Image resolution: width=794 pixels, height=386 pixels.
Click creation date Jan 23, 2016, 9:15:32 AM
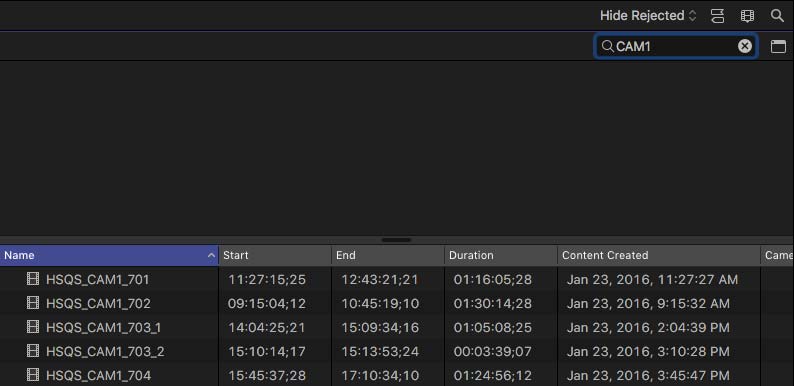click(x=648, y=303)
